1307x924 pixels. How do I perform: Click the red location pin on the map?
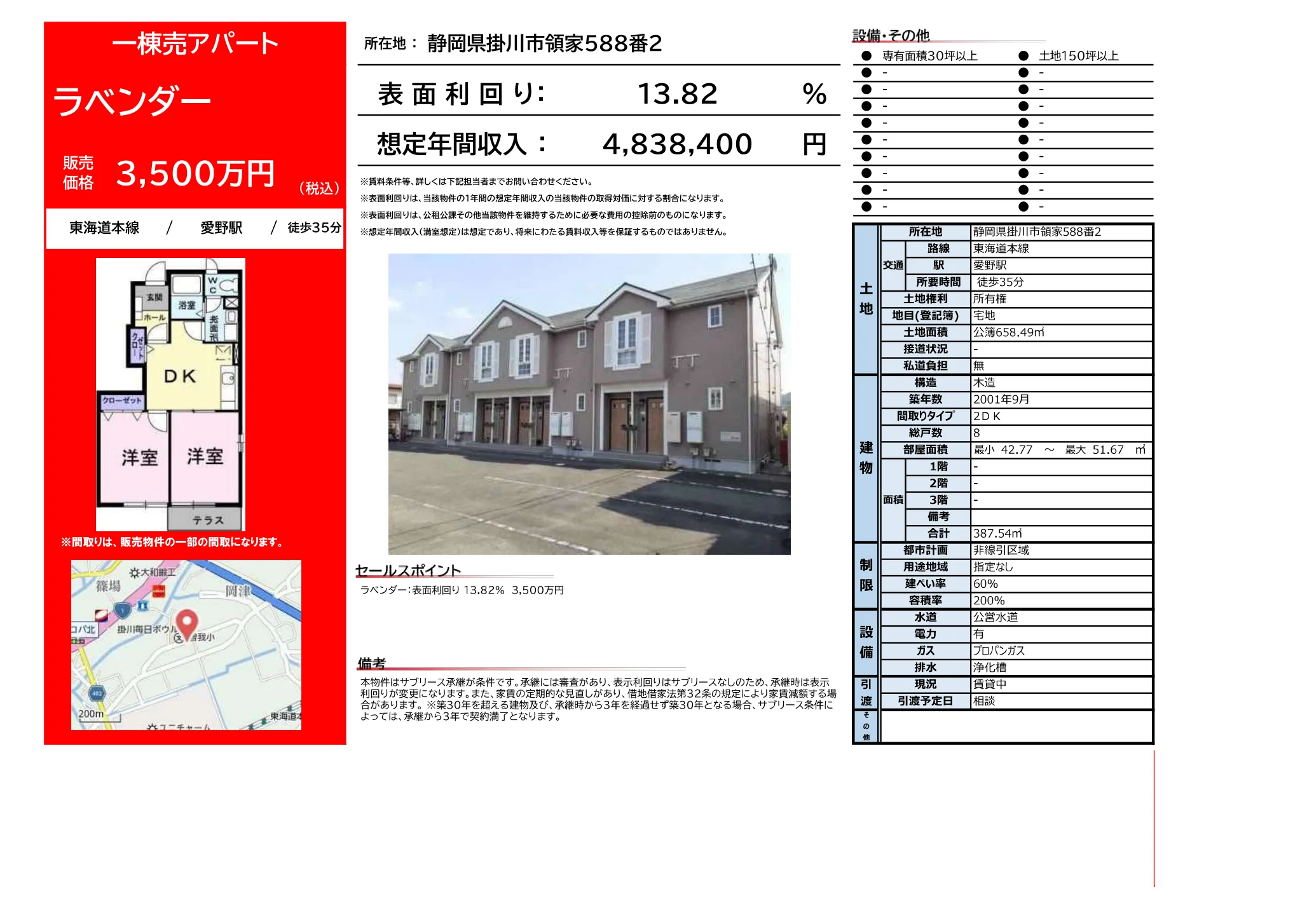pos(186,623)
